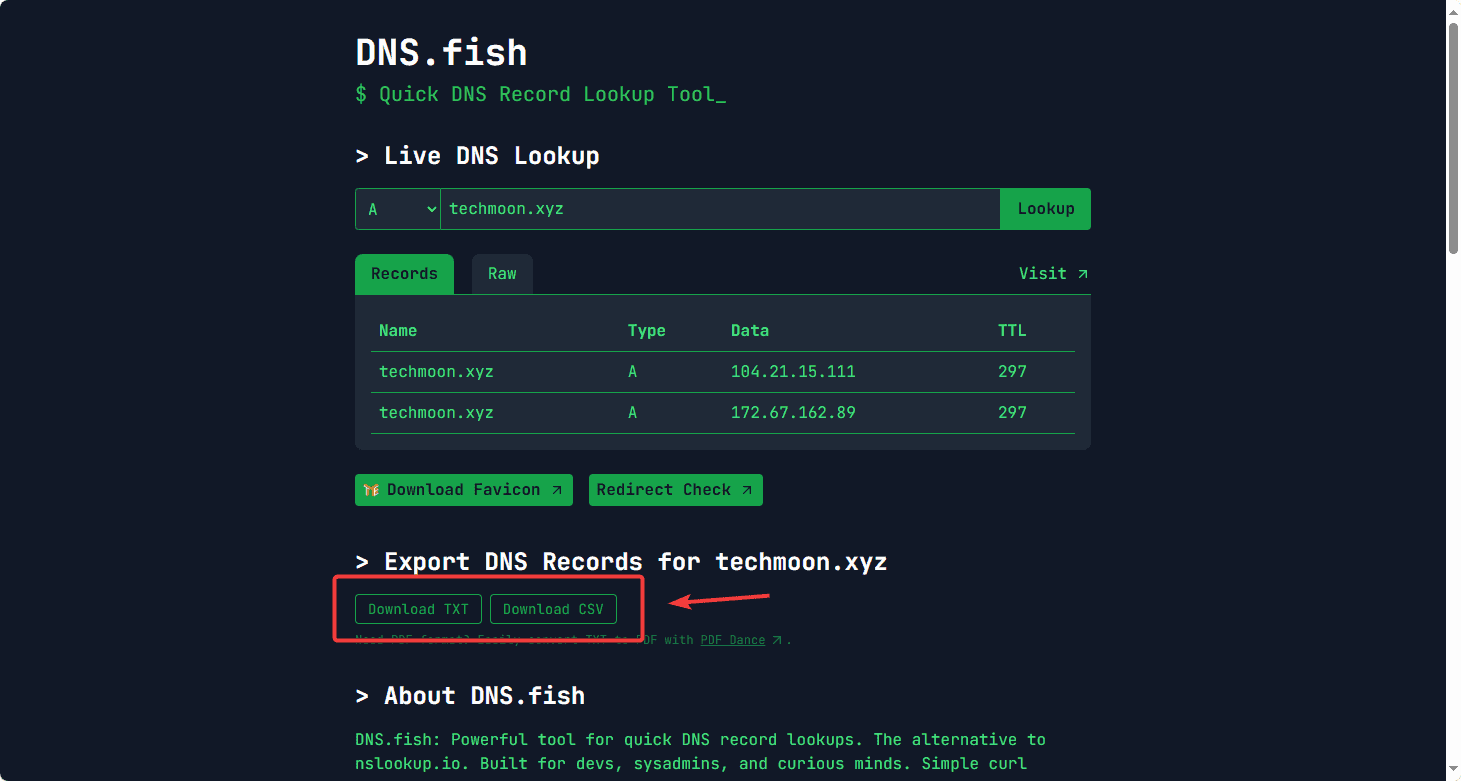Click the TTL column header

click(x=1012, y=331)
